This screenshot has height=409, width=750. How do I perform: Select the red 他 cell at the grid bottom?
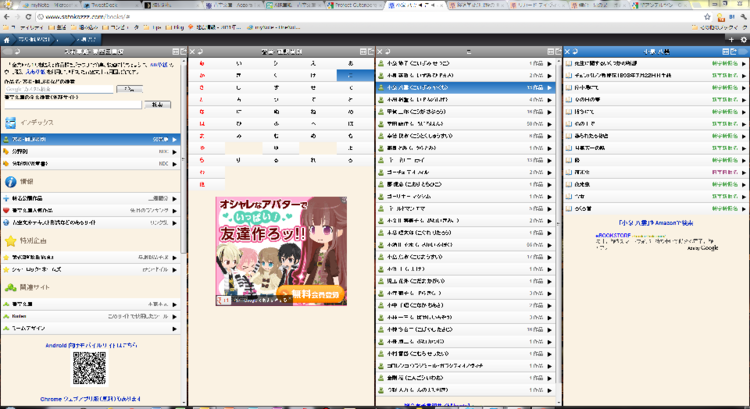(202, 185)
